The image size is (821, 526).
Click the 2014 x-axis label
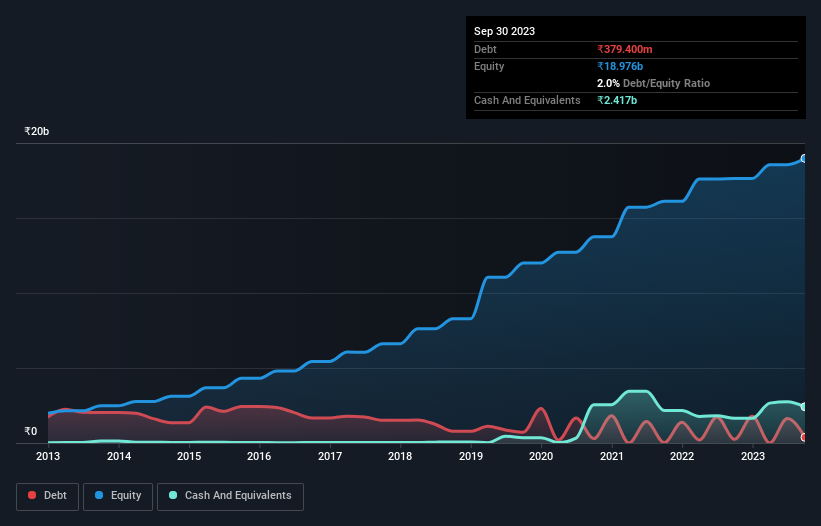point(119,456)
